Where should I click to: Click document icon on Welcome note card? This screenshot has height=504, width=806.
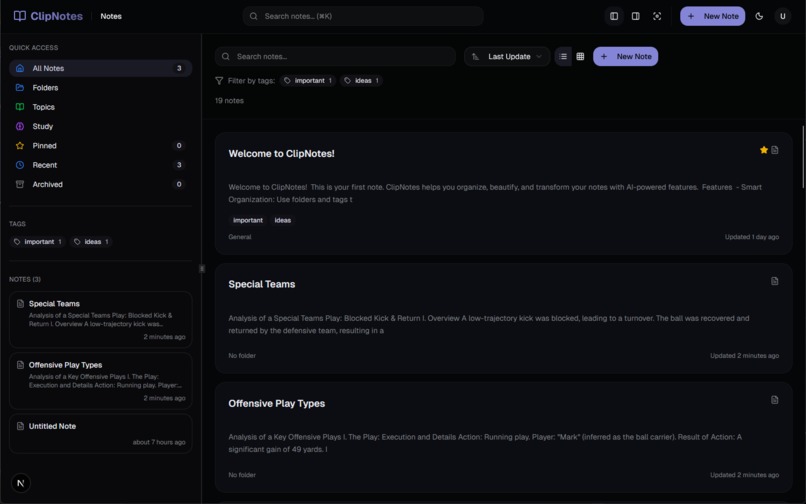[x=775, y=150]
